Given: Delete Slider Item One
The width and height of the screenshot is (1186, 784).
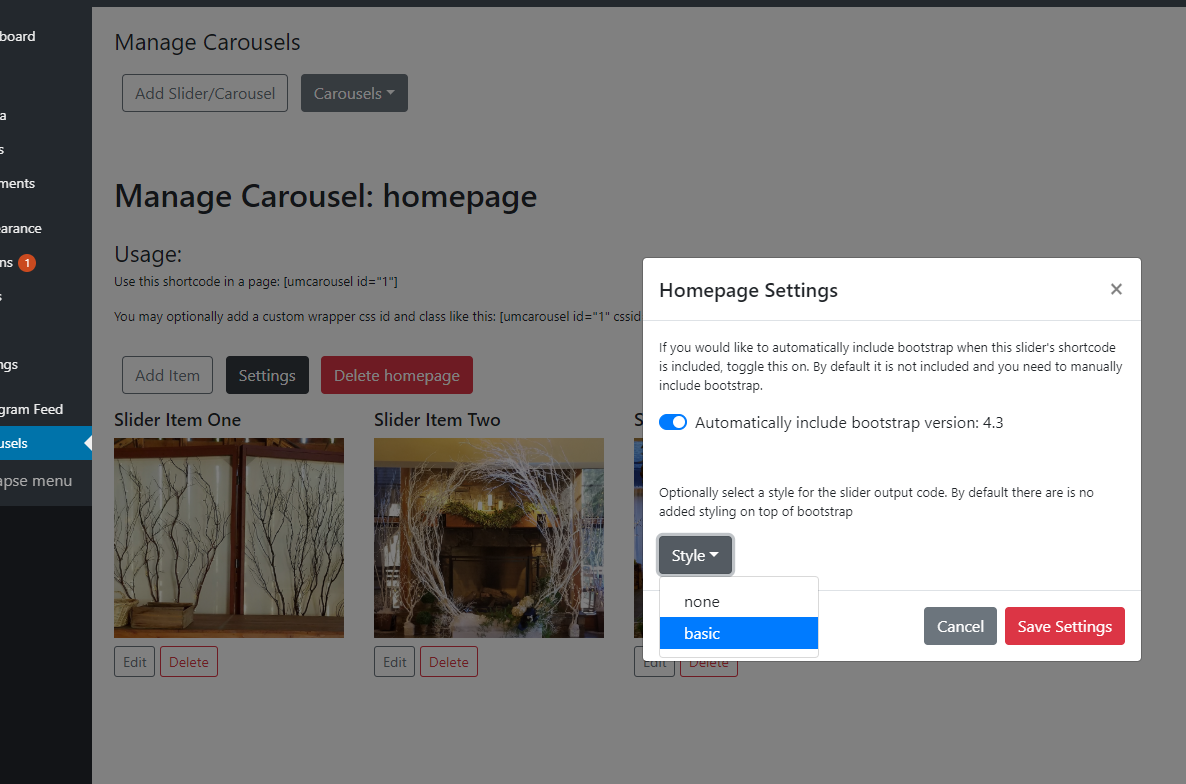Looking at the screenshot, I should [x=189, y=662].
